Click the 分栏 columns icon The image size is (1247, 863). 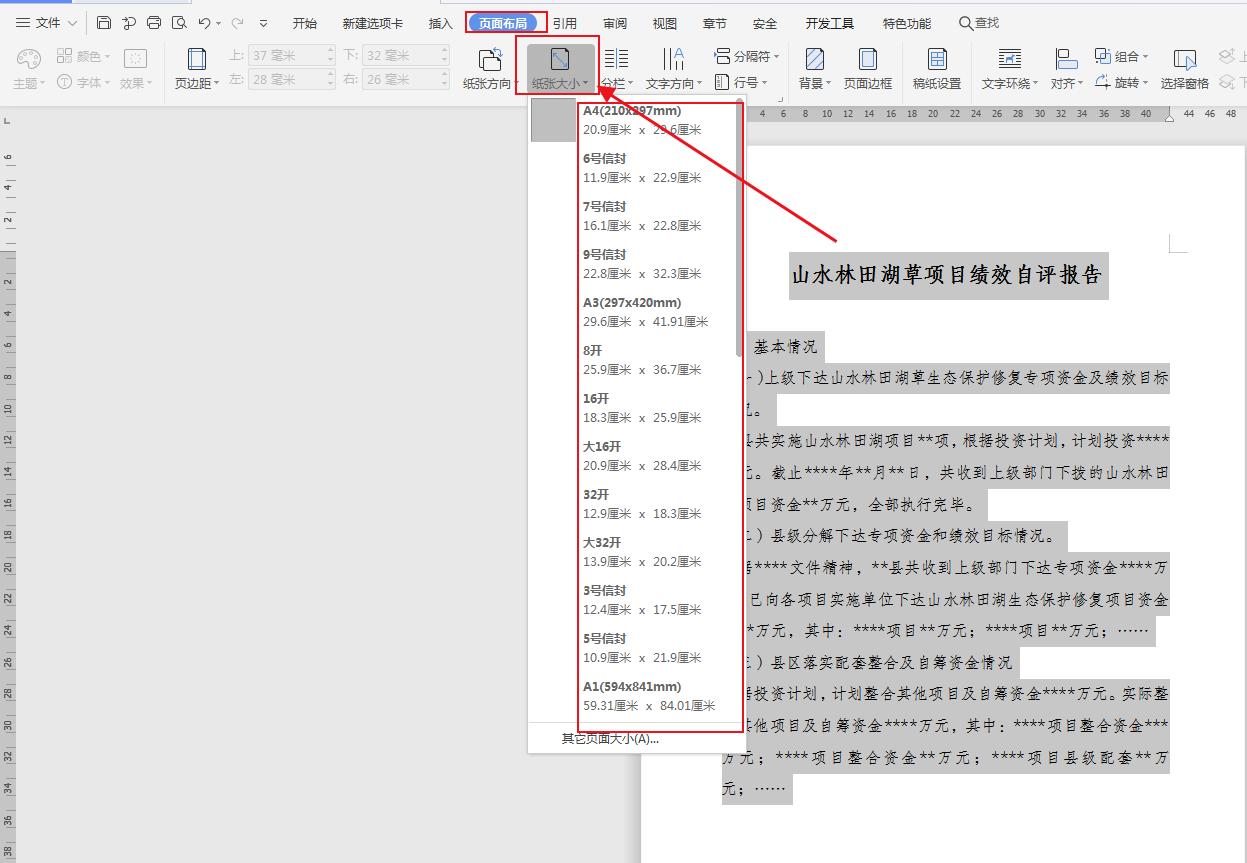coord(617,60)
